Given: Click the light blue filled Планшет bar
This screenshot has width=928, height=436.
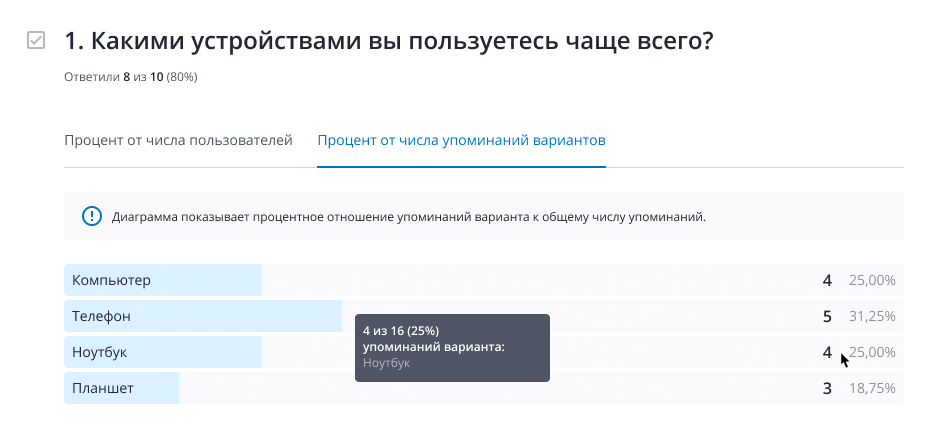Looking at the screenshot, I should [x=121, y=388].
